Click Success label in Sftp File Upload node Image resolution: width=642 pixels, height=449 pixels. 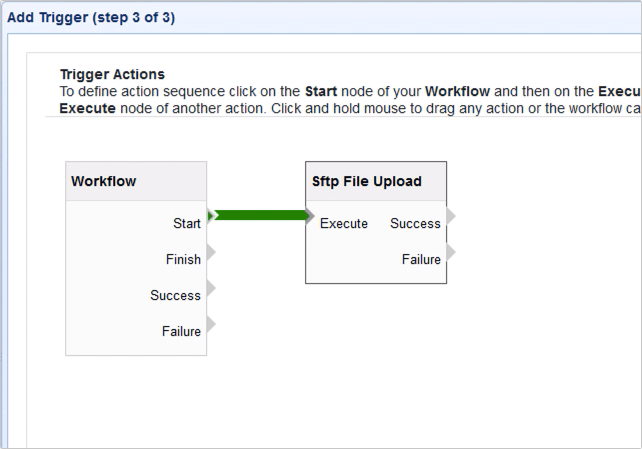(x=415, y=224)
